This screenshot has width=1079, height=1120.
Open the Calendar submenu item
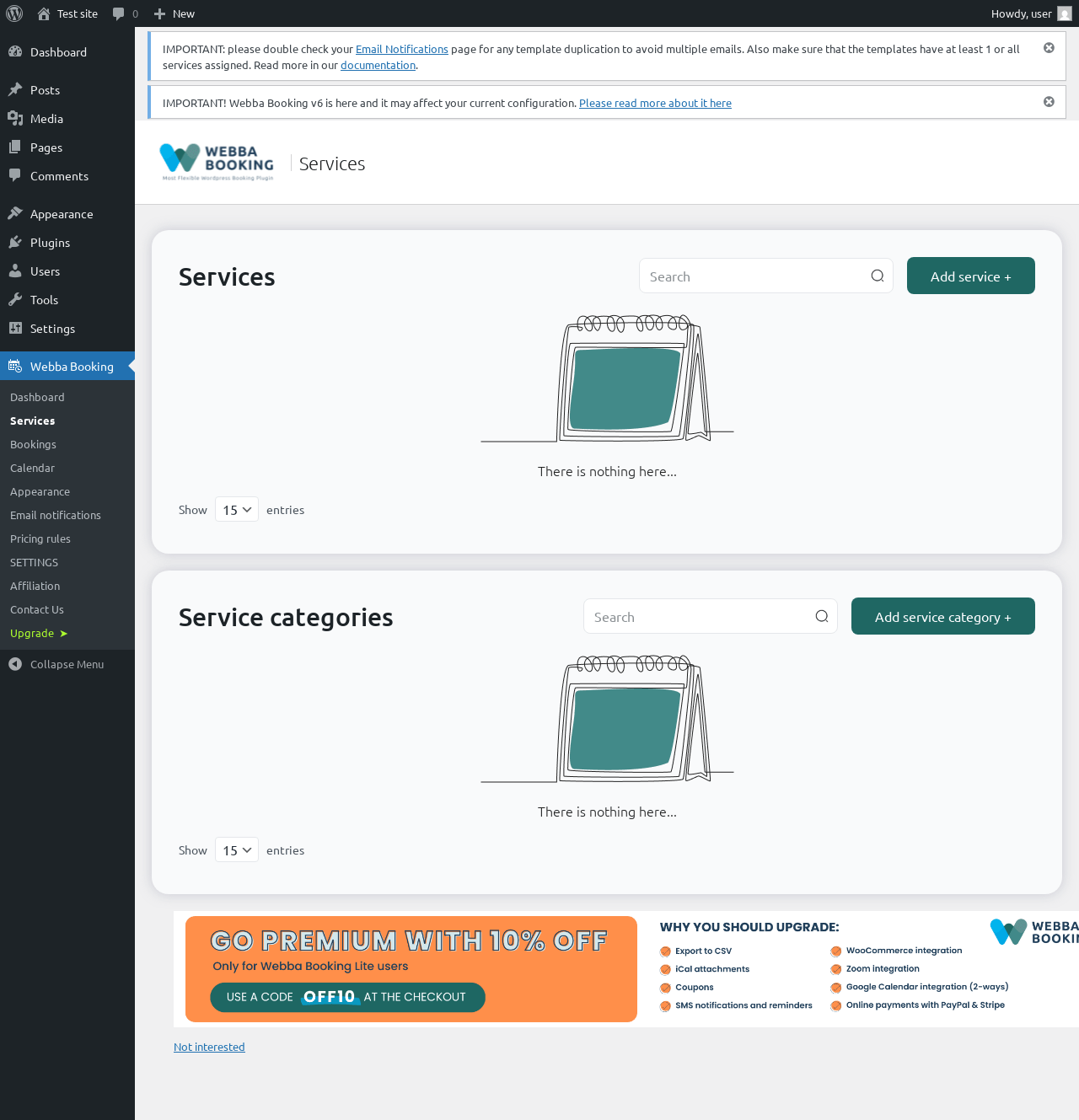(32, 468)
